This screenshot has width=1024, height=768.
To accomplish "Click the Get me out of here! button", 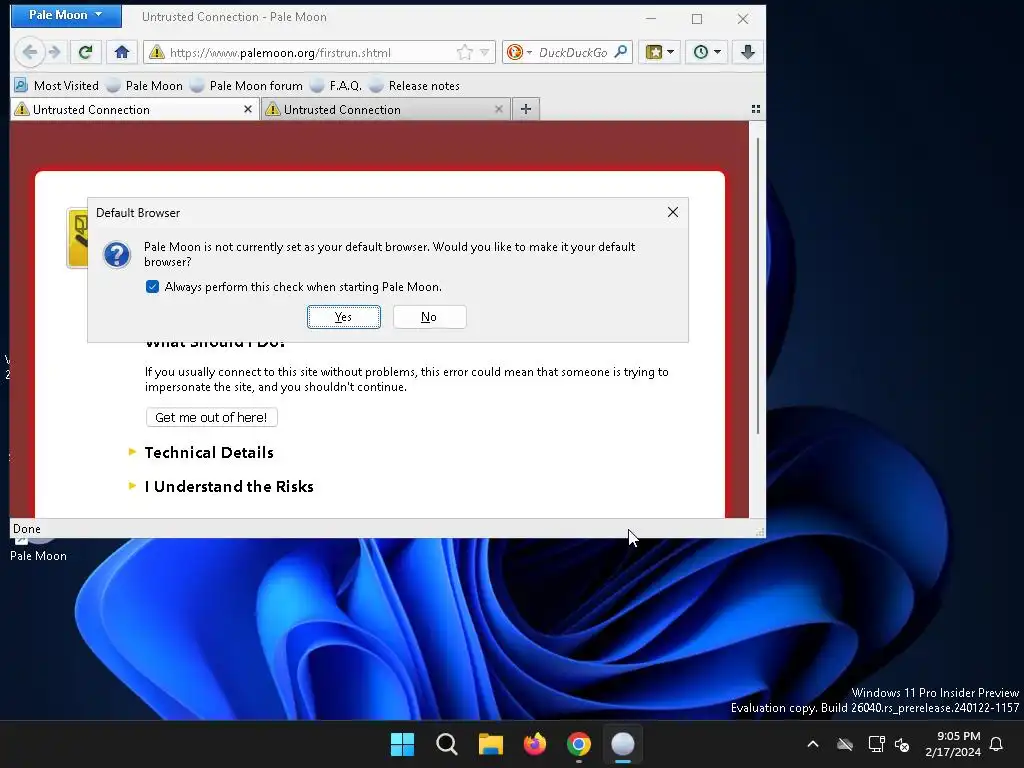I will pyautogui.click(x=212, y=417).
